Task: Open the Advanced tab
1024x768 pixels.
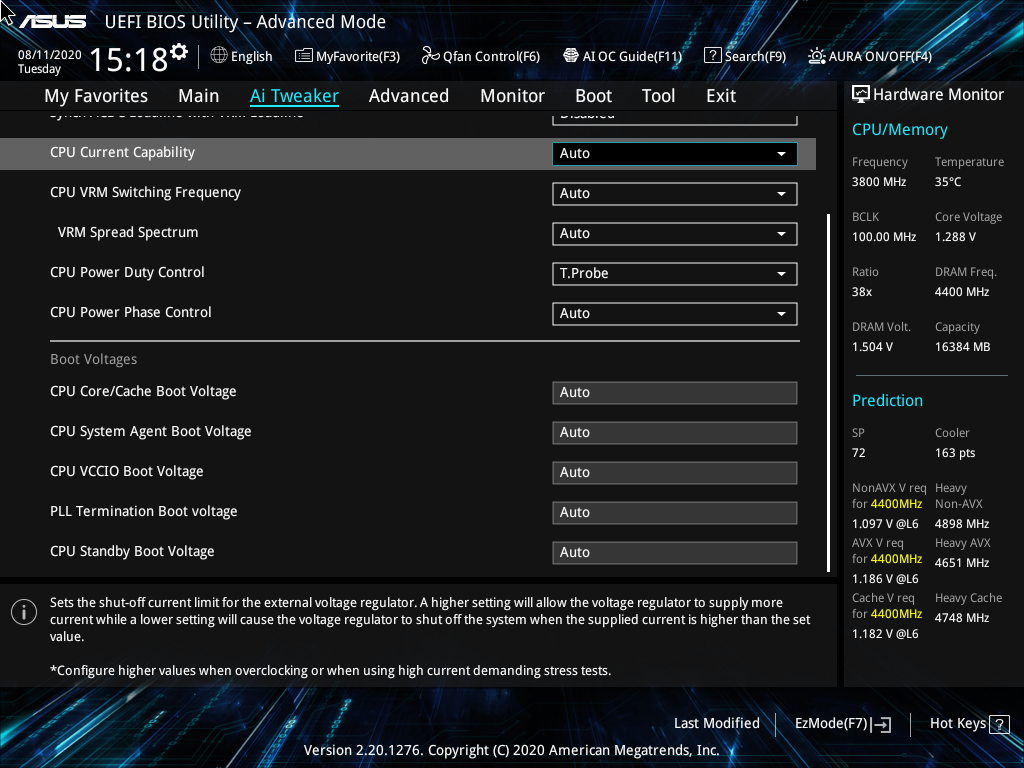Action: click(x=409, y=96)
